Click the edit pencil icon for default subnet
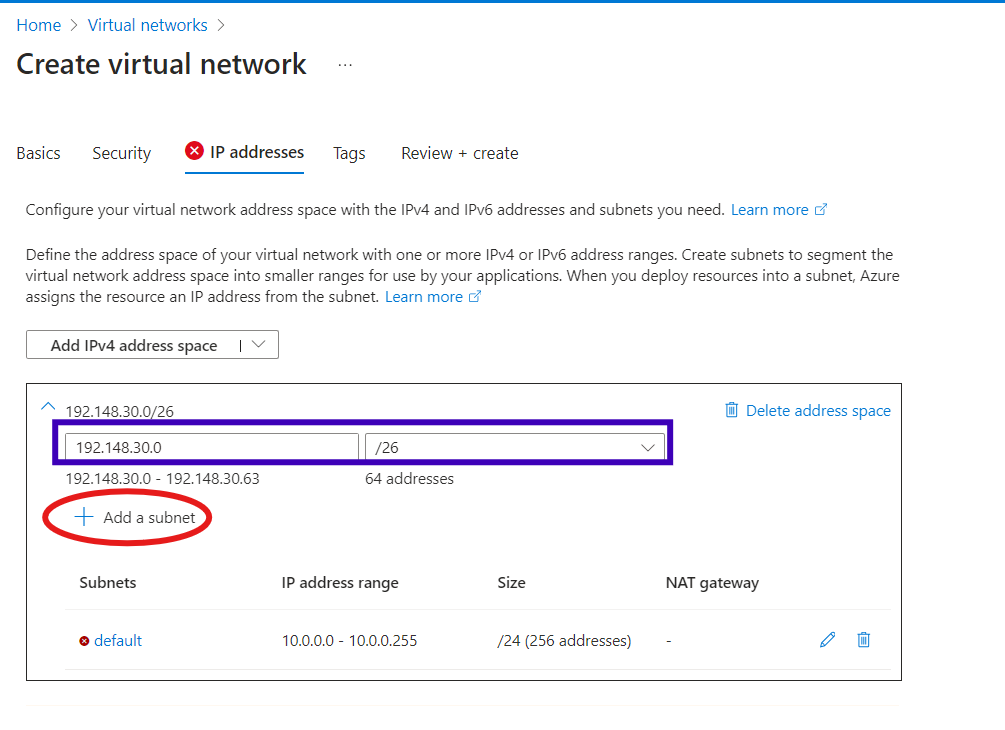 [827, 640]
